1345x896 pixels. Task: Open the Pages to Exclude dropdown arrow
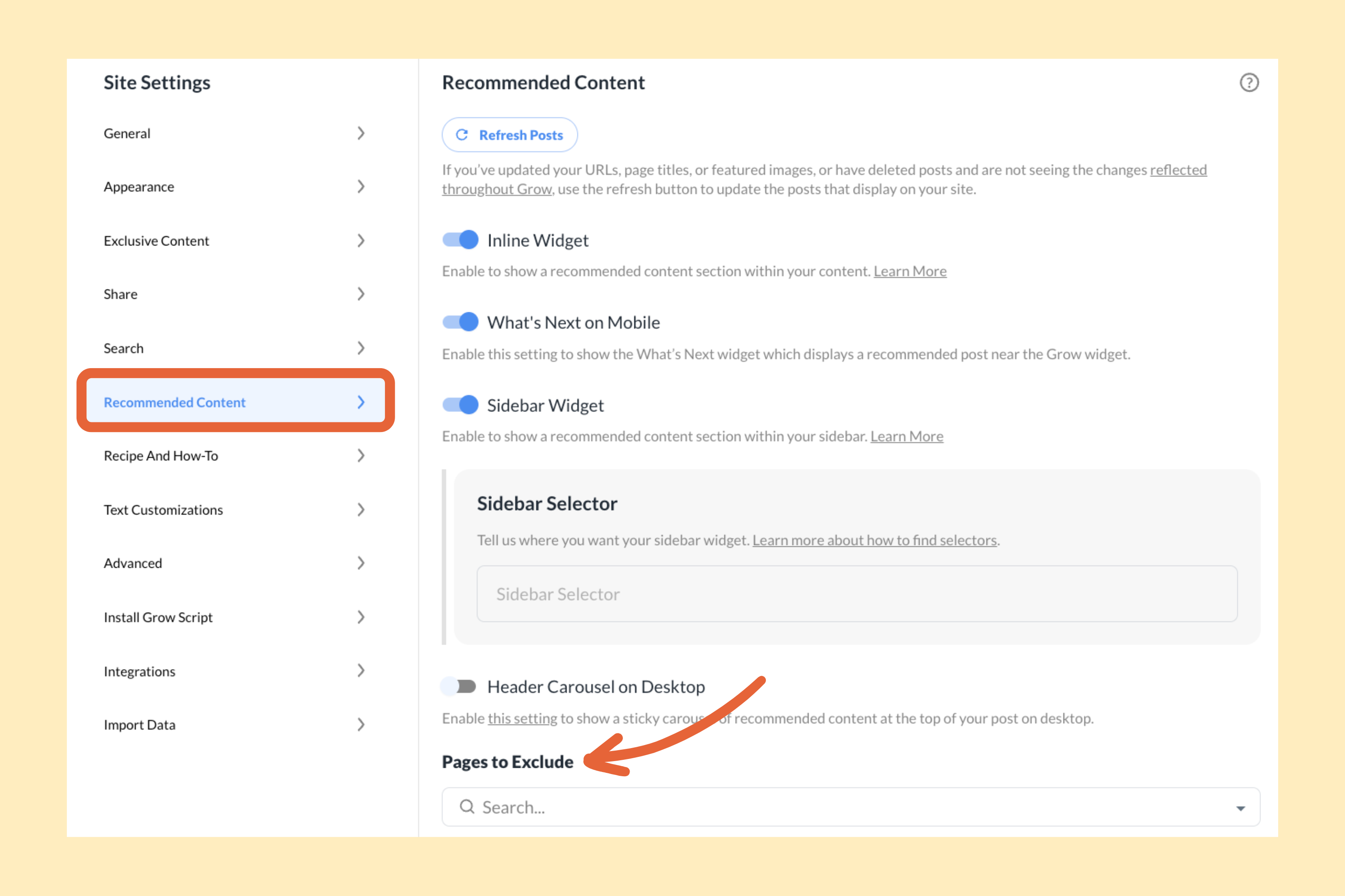pyautogui.click(x=1240, y=808)
